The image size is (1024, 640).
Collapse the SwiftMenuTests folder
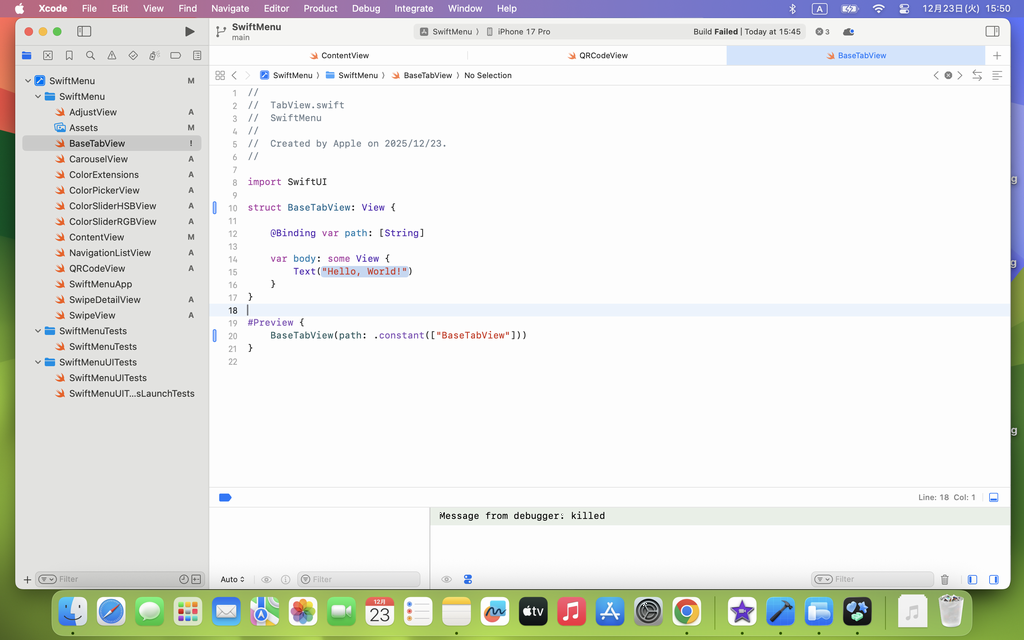pyautogui.click(x=39, y=331)
